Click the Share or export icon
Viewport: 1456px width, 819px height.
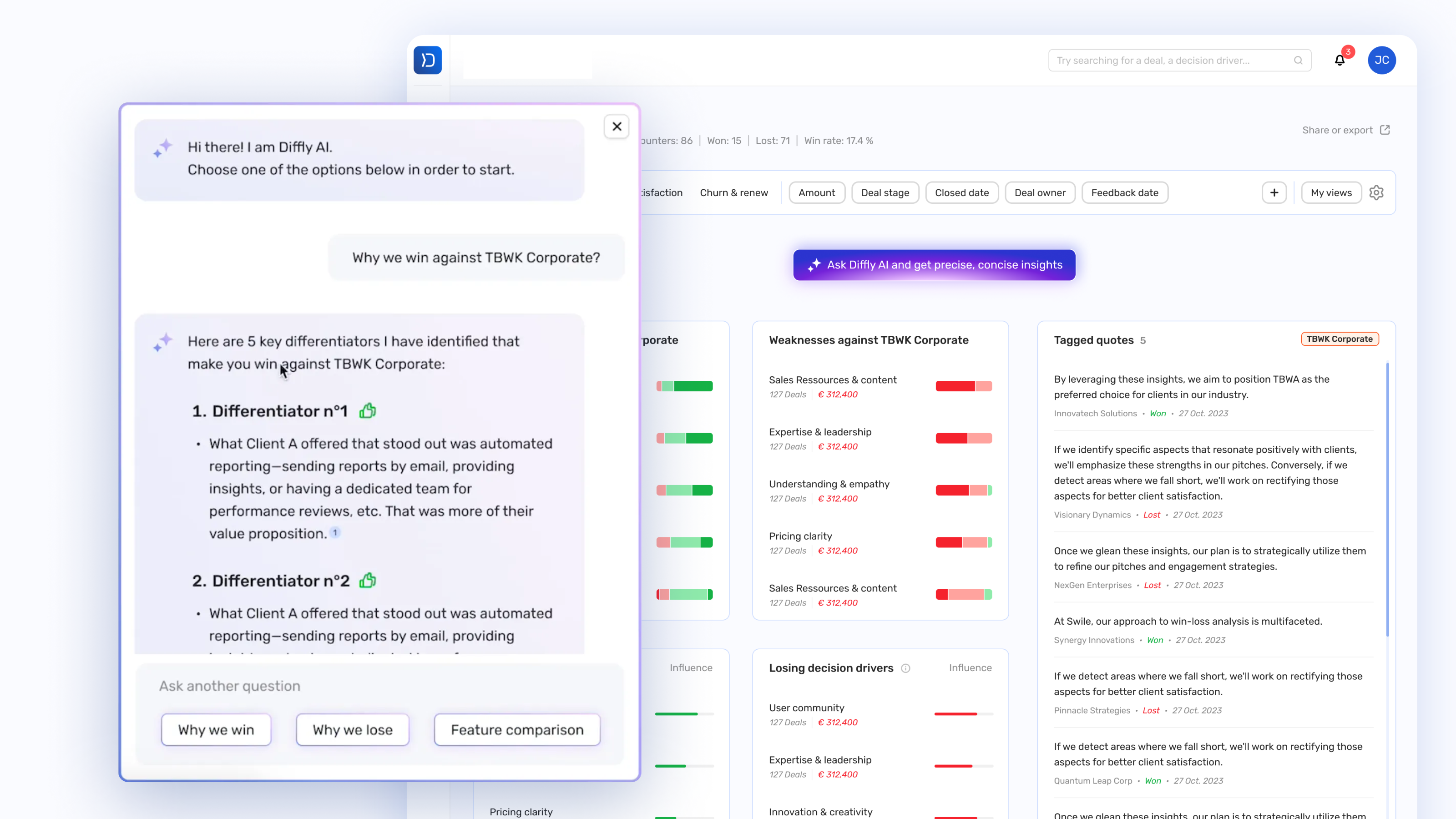tap(1385, 130)
